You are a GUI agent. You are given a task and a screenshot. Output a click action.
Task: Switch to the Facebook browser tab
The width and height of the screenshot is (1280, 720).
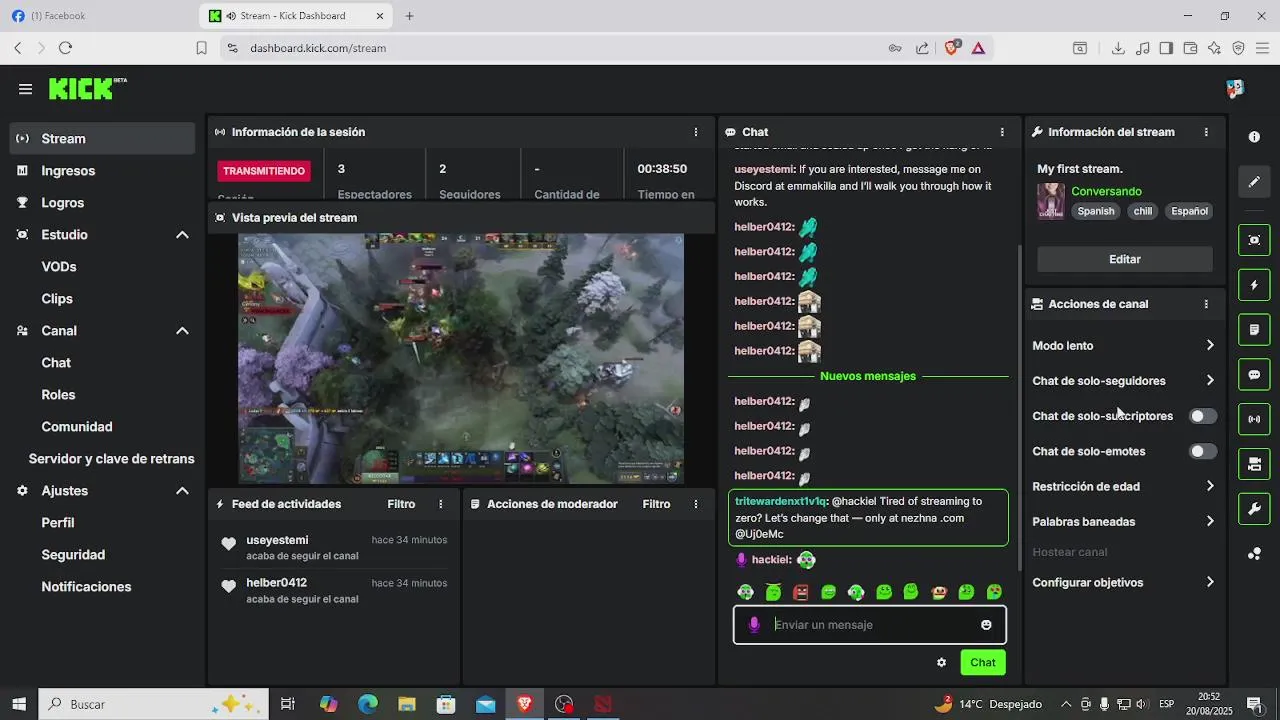[98, 16]
